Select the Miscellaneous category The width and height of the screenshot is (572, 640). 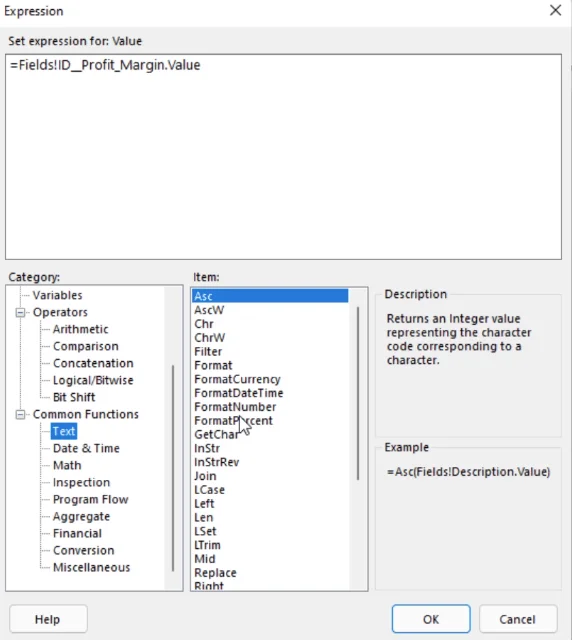click(x=91, y=567)
